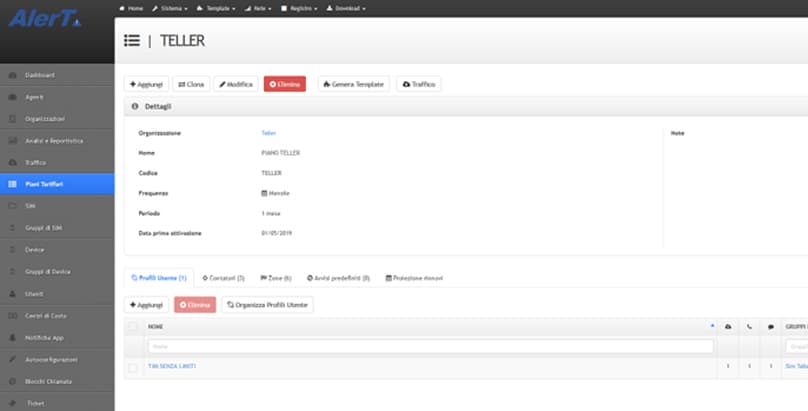Click the Nome filter input field

(x=431, y=347)
